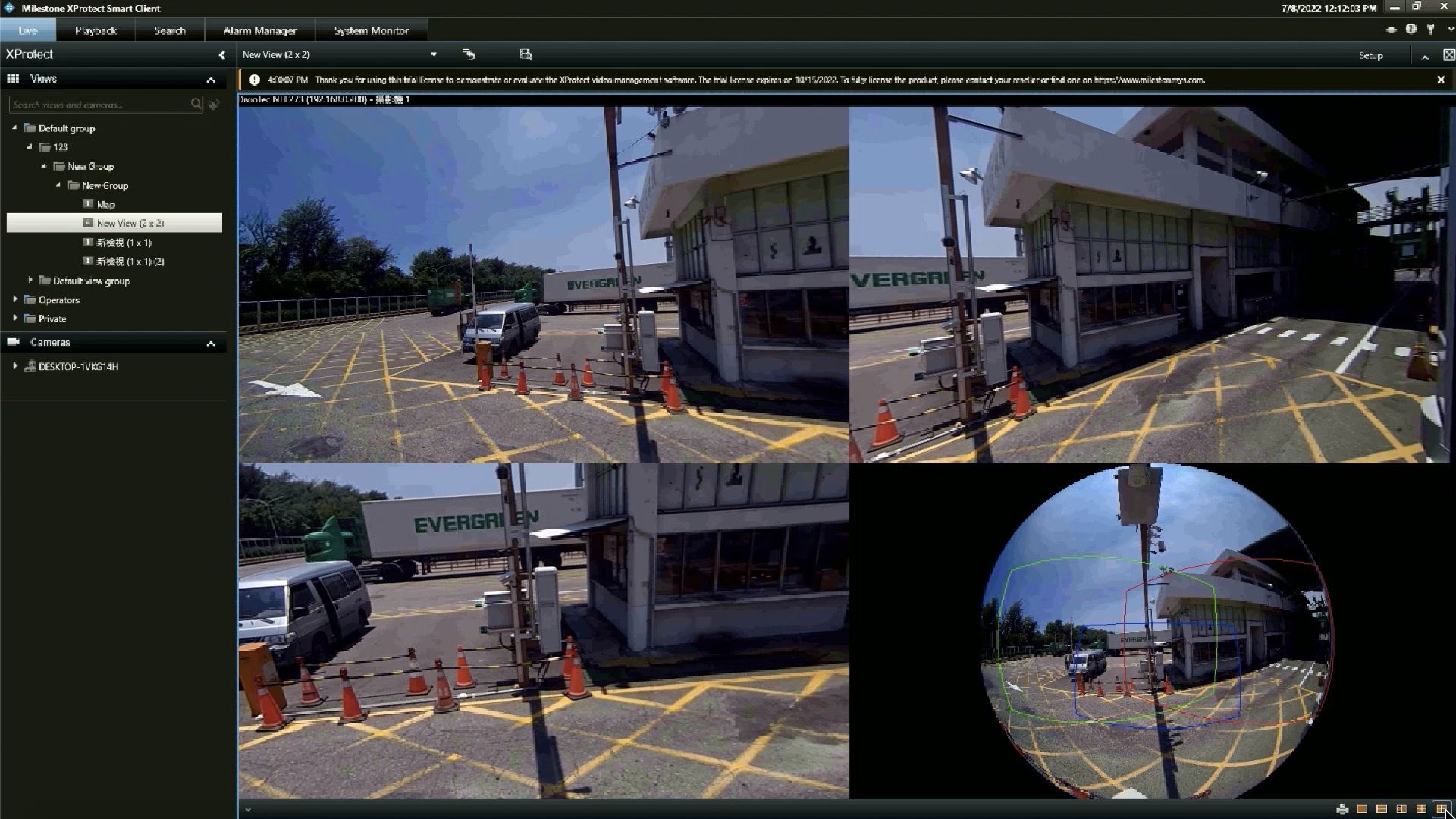The image size is (1456, 819).
Task: Open the System Monitor tab
Action: click(x=372, y=30)
